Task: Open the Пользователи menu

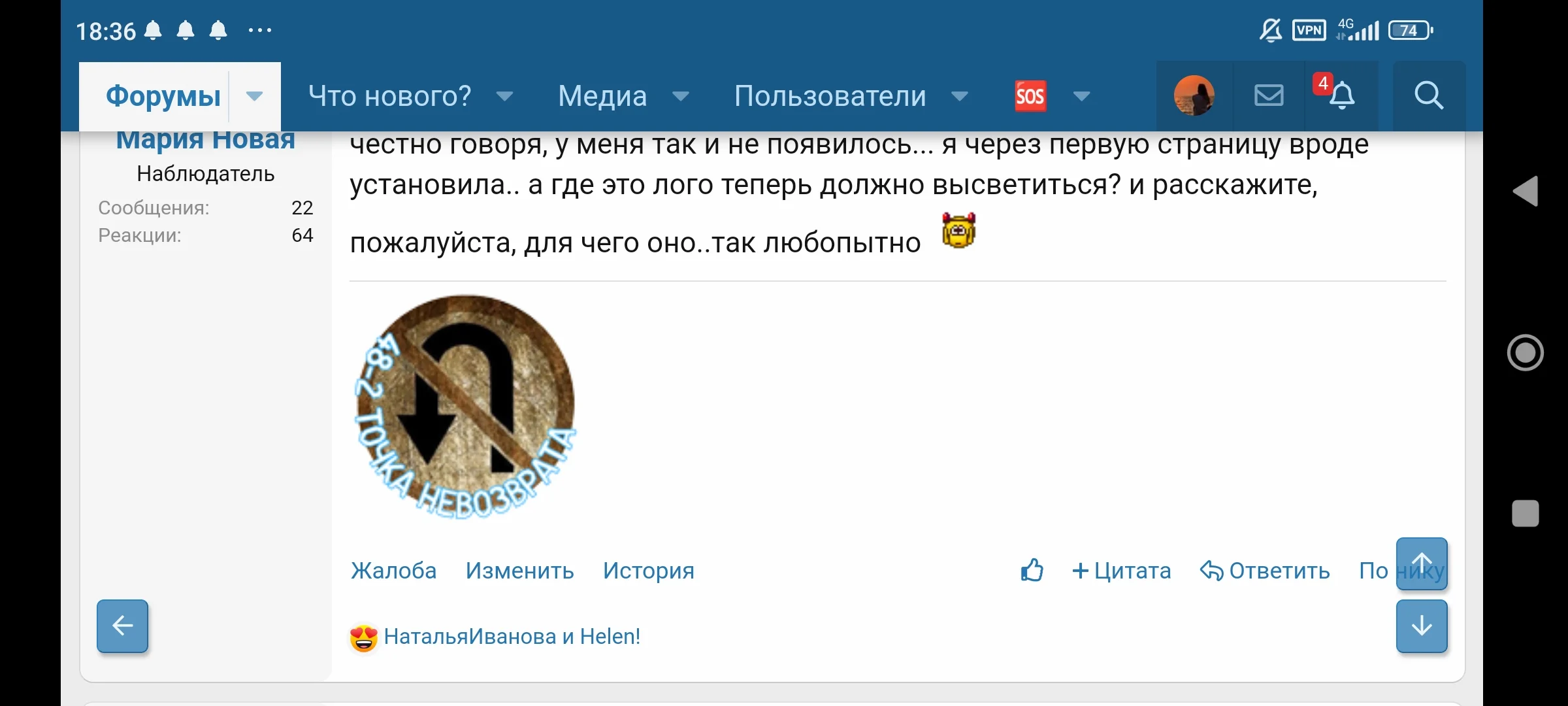Action: pyautogui.click(x=830, y=95)
